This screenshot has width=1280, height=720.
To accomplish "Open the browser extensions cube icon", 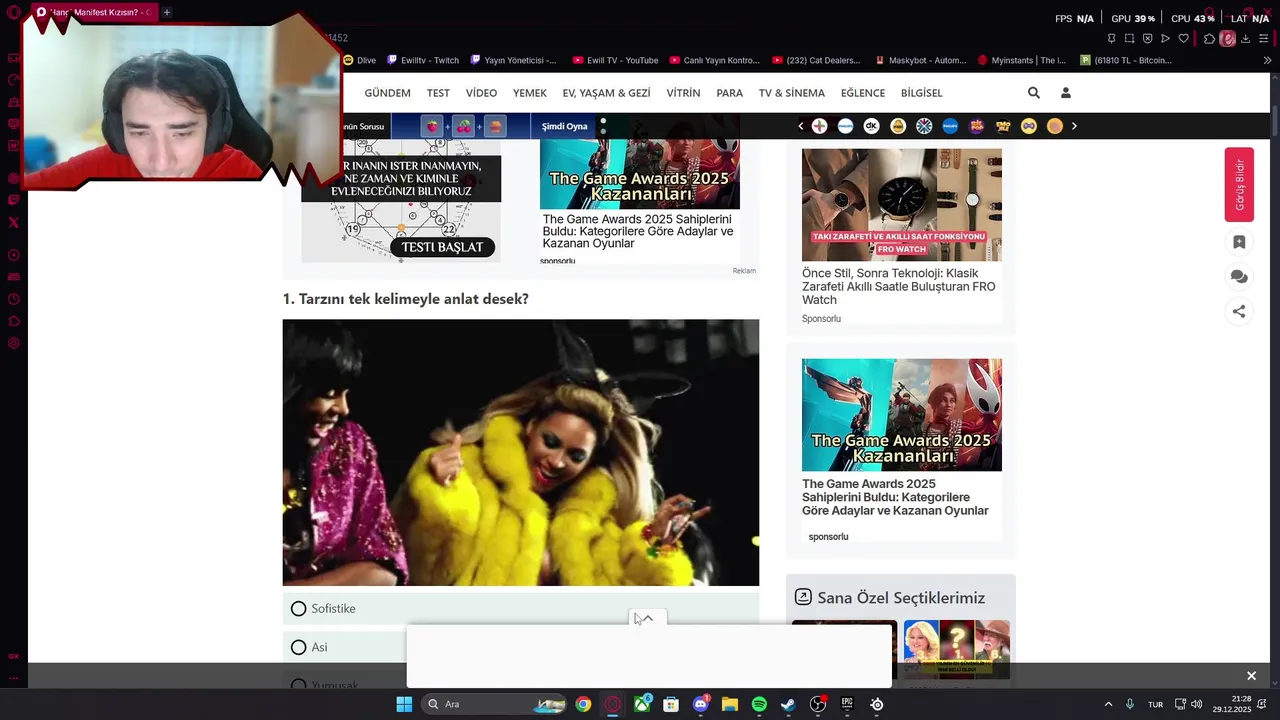I will tap(1209, 39).
